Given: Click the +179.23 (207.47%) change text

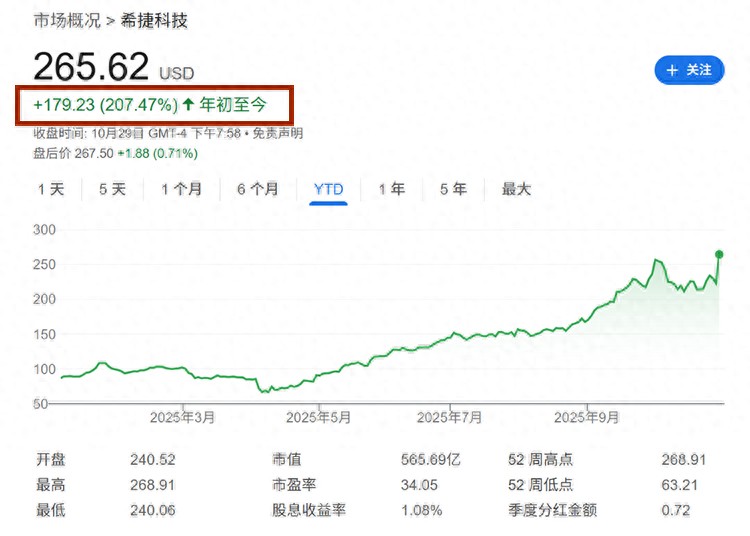Looking at the screenshot, I should point(105,105).
